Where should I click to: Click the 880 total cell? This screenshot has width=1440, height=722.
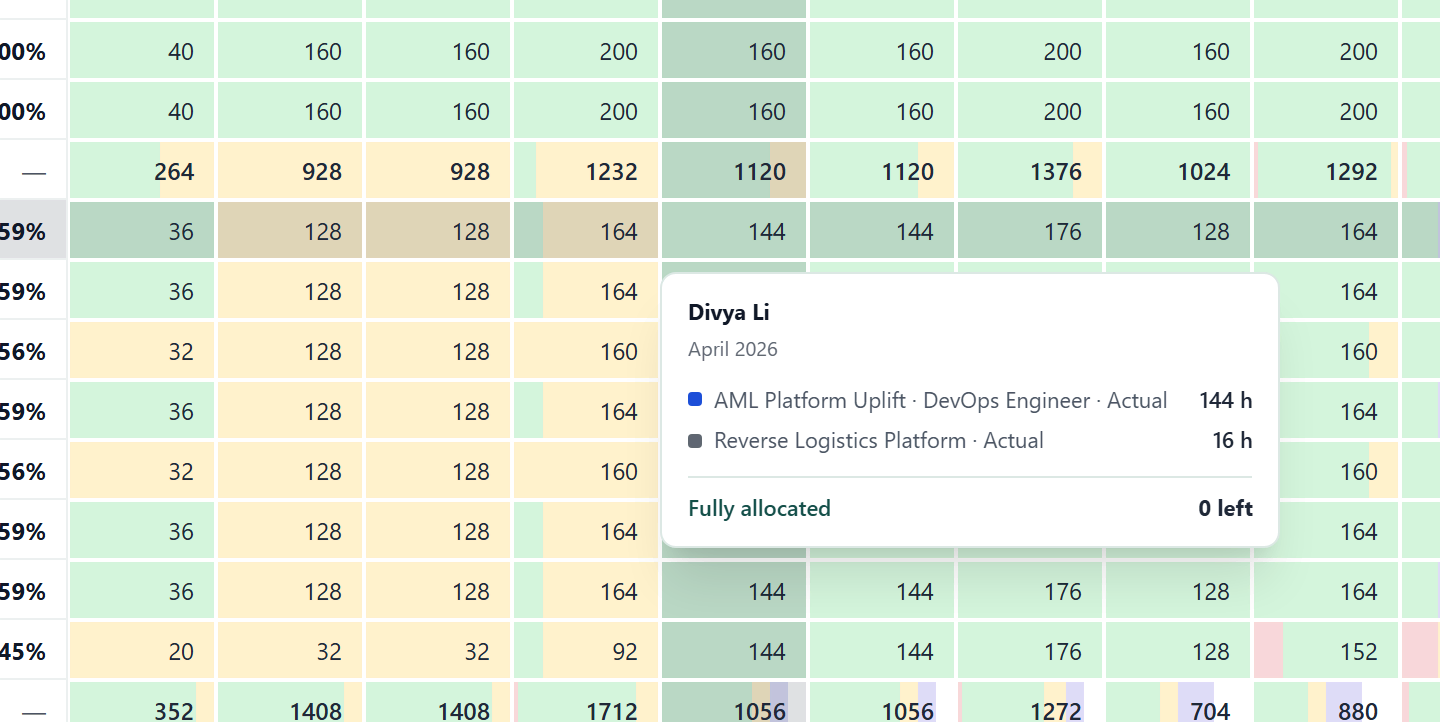point(1326,702)
